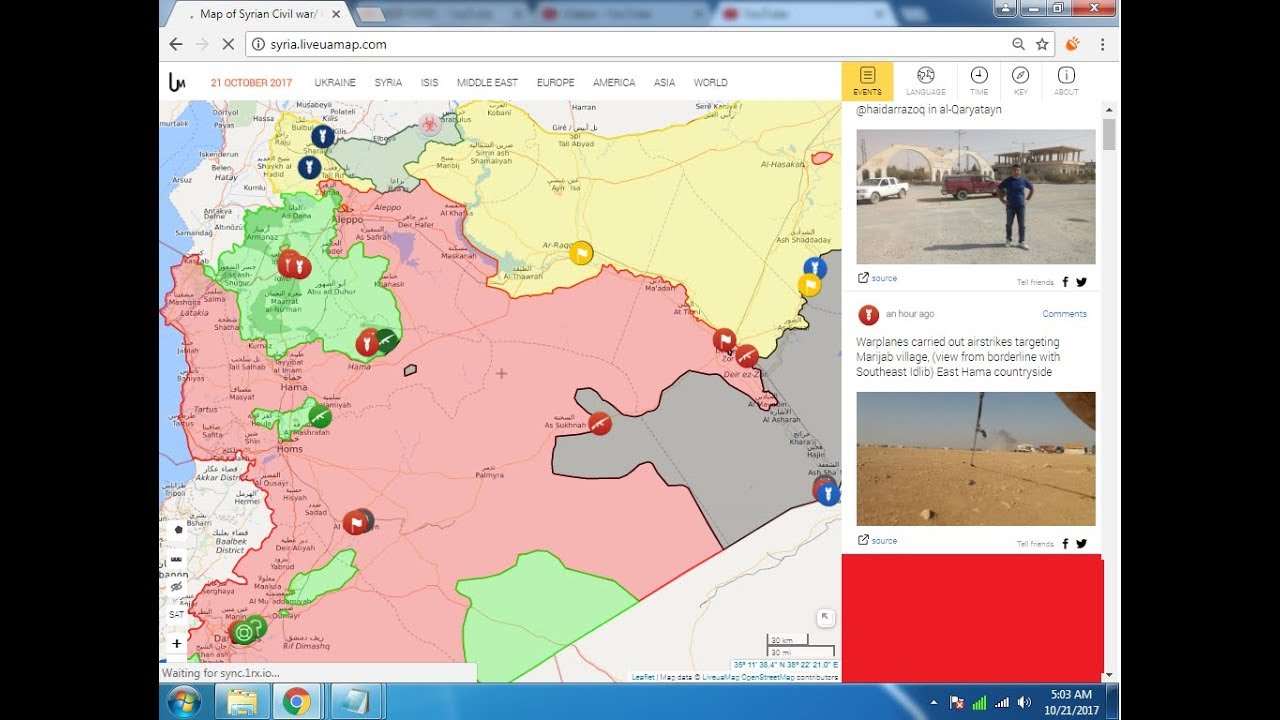This screenshot has height=720, width=1280.
Task: Select Syria in top navigation
Action: point(388,83)
